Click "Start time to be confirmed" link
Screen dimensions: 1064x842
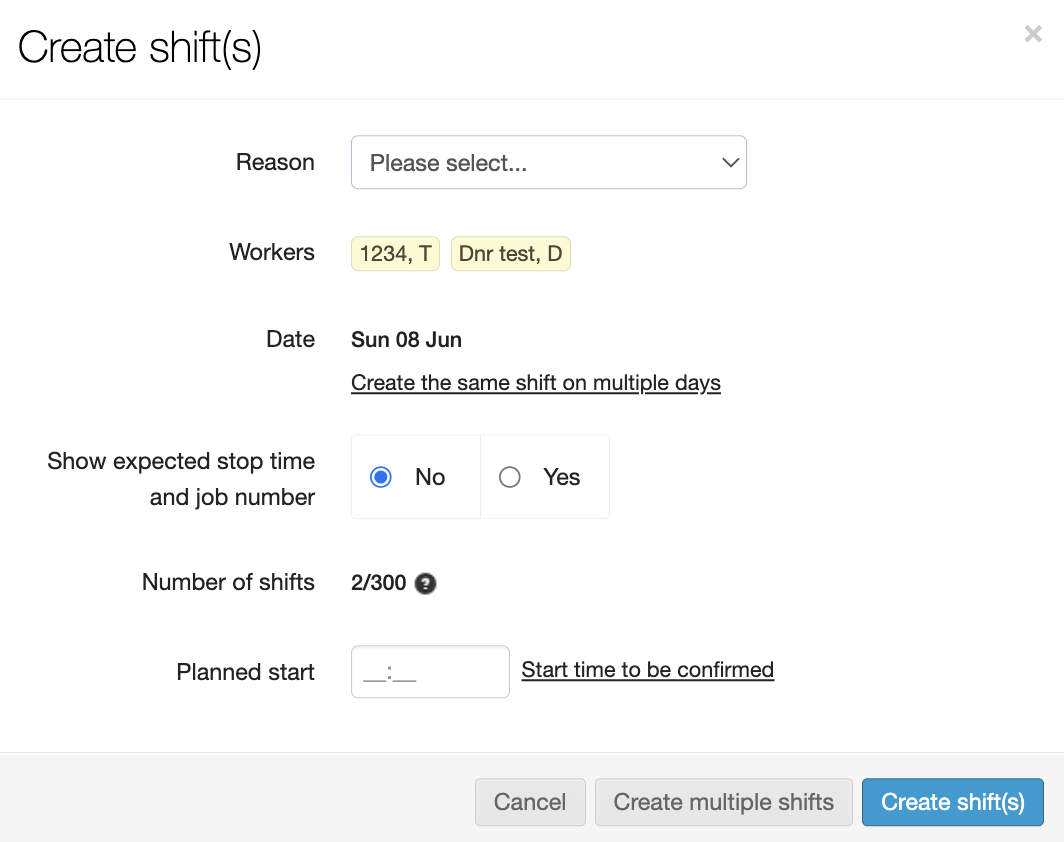click(647, 670)
